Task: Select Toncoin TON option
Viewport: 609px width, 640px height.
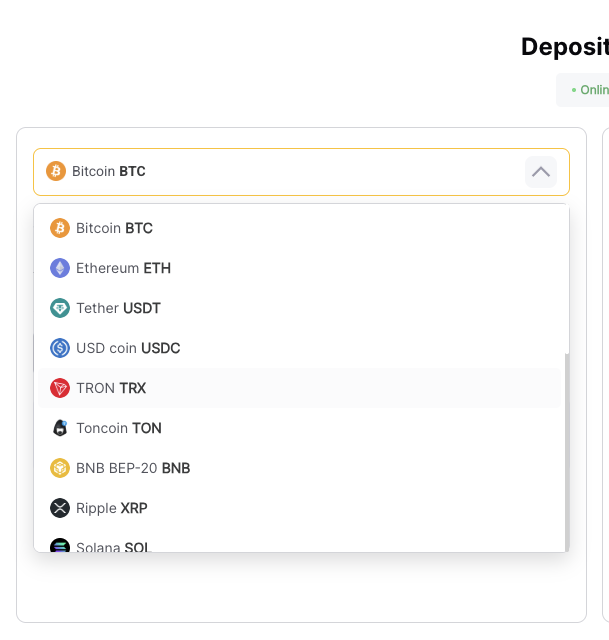Action: tap(299, 428)
